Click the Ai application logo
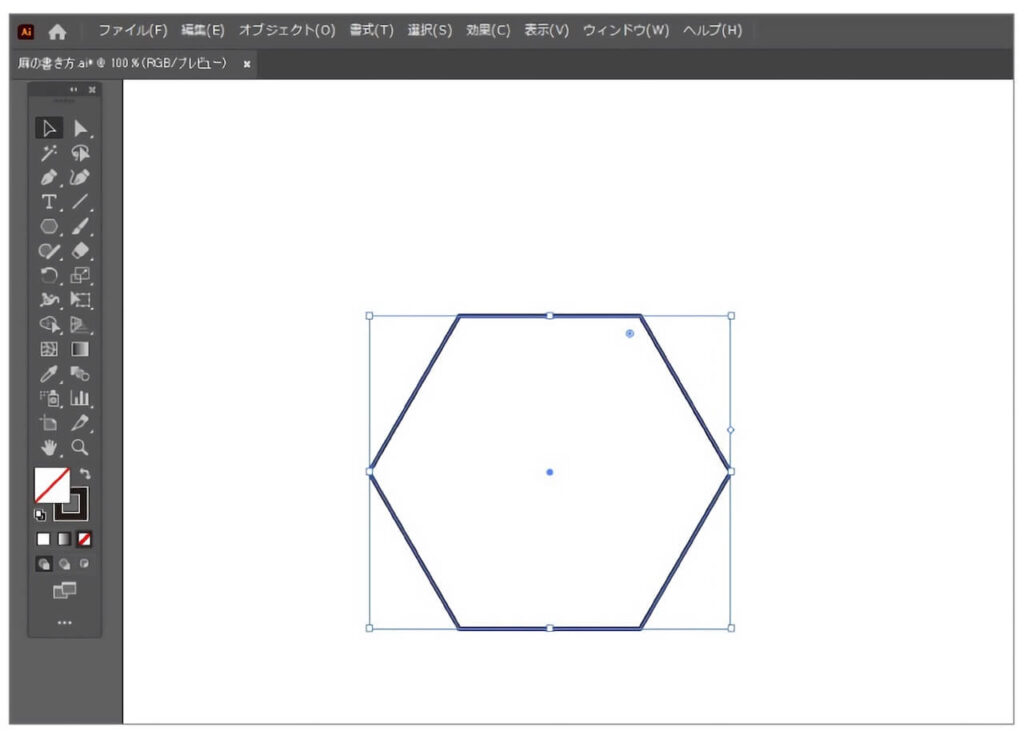This screenshot has height=735, width=1024. [26, 31]
